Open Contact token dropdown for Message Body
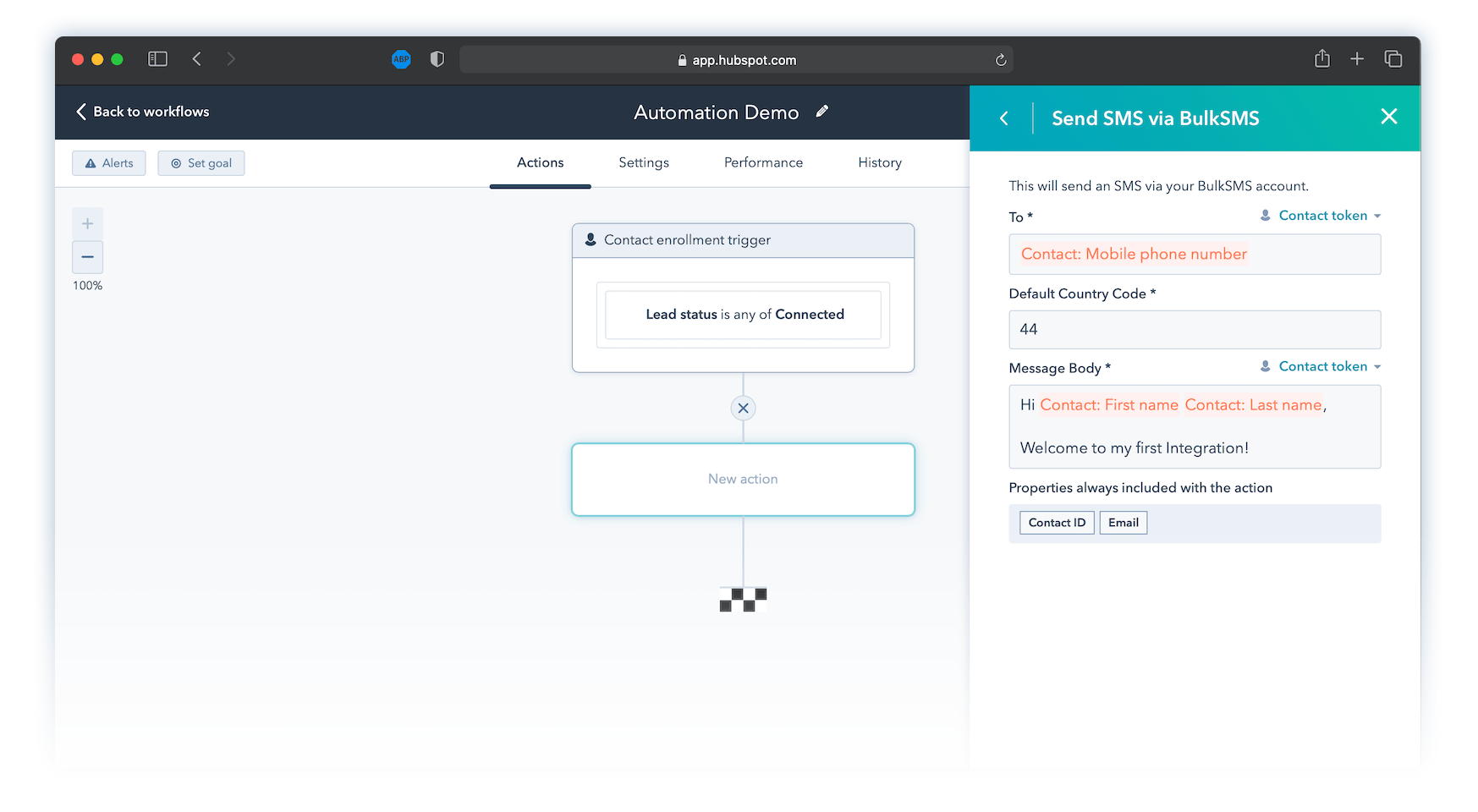This screenshot has height=812, width=1478. click(1321, 366)
